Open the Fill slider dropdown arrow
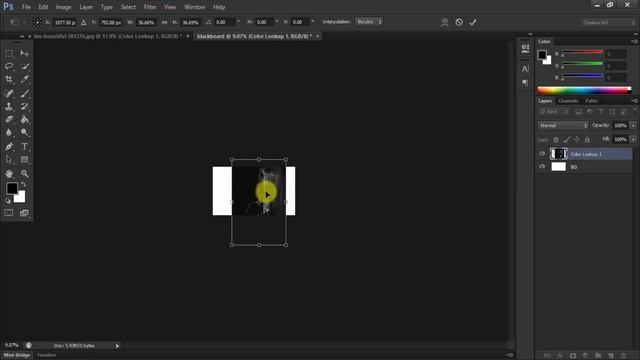This screenshot has height=360, width=640. click(633, 140)
